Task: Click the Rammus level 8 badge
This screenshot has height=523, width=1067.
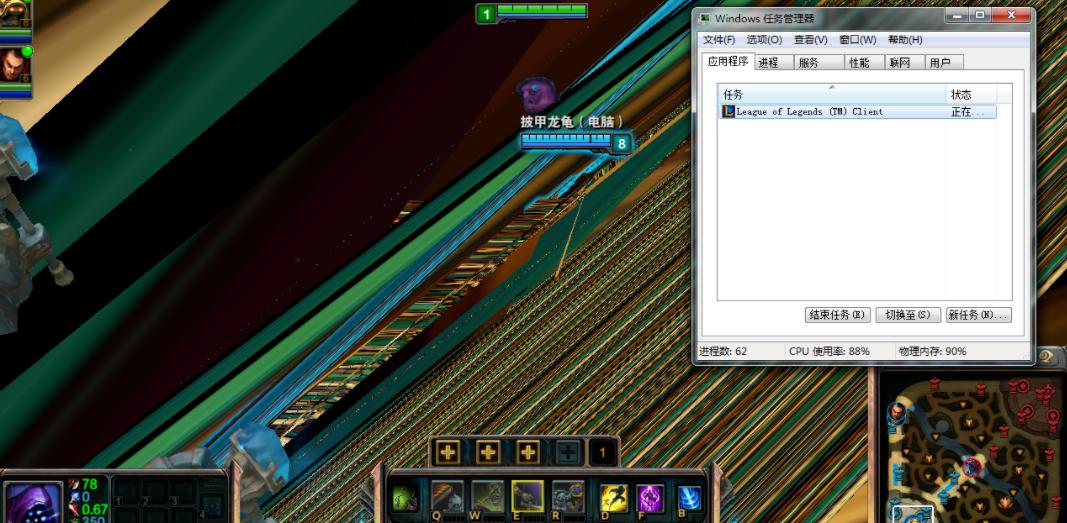Action: pyautogui.click(x=621, y=144)
